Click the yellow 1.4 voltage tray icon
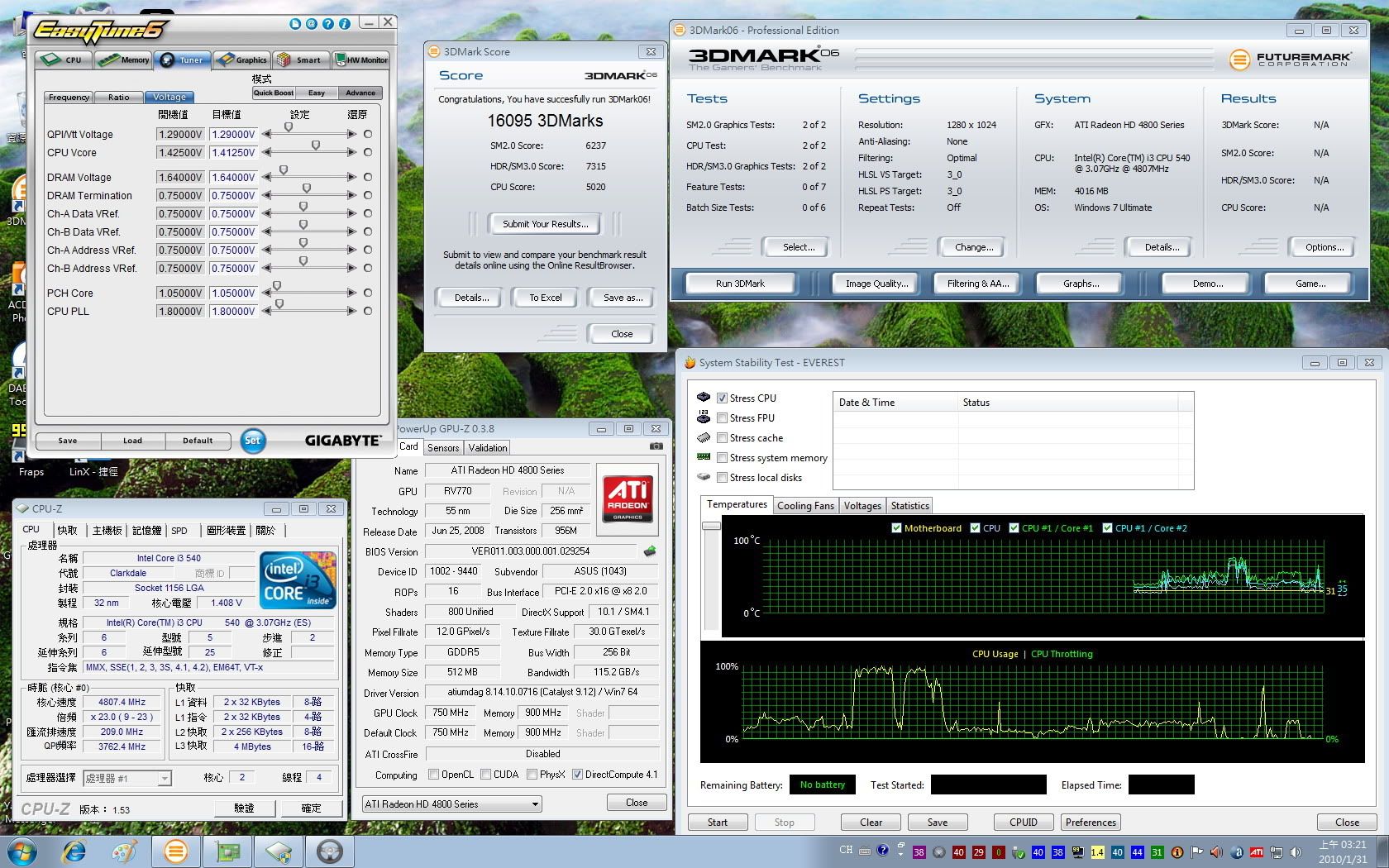This screenshot has width=1389, height=868. coord(1097,852)
